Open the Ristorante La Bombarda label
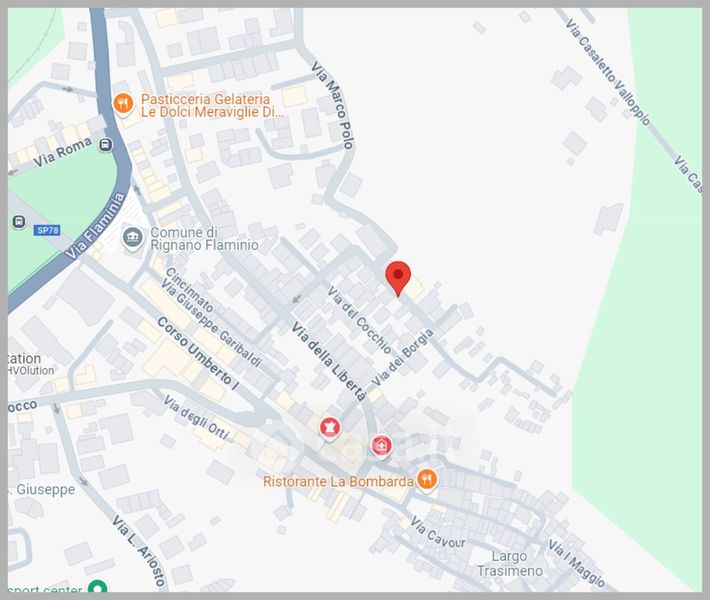 click(337, 481)
